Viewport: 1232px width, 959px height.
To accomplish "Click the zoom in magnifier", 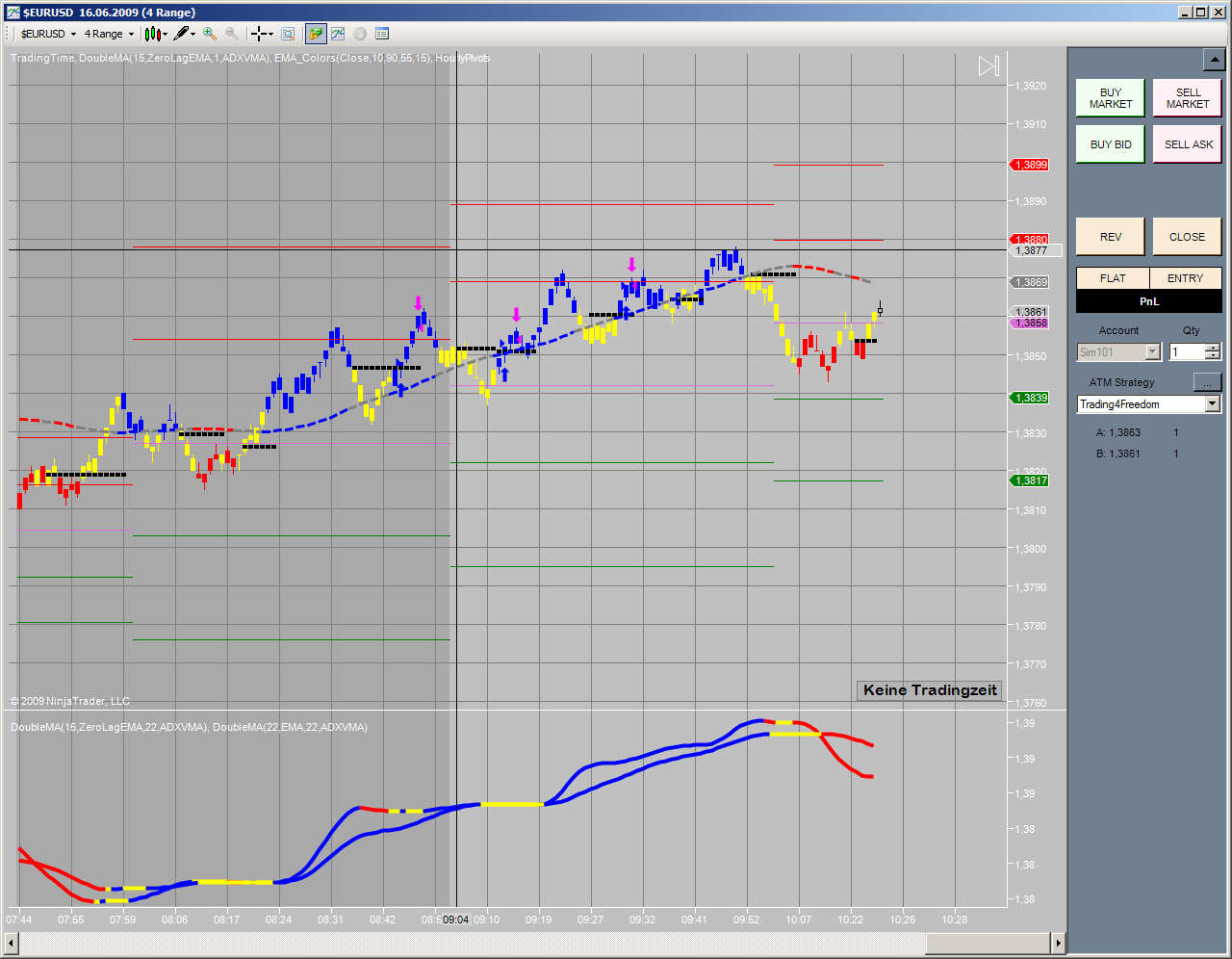I will click(x=210, y=34).
